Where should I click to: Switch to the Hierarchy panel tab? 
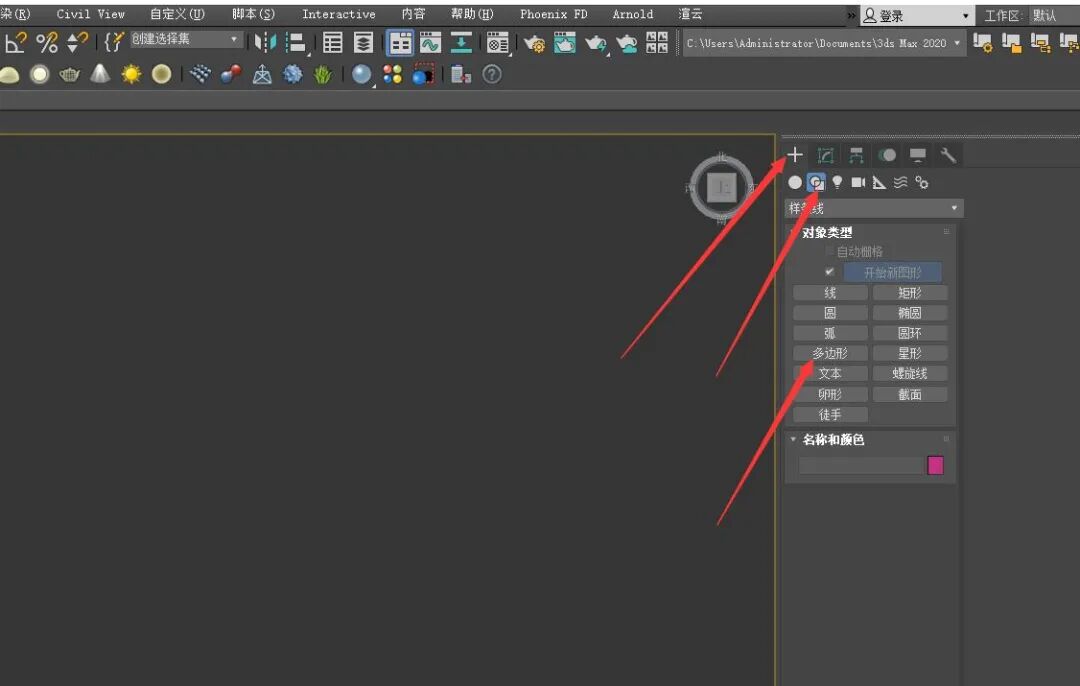(x=856, y=156)
